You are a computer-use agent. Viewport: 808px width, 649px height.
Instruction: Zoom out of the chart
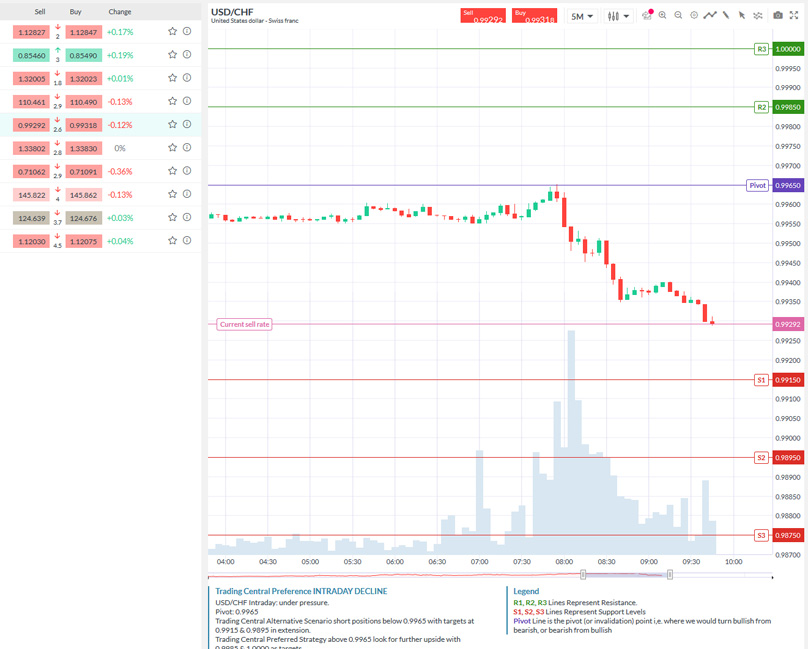pyautogui.click(x=678, y=15)
